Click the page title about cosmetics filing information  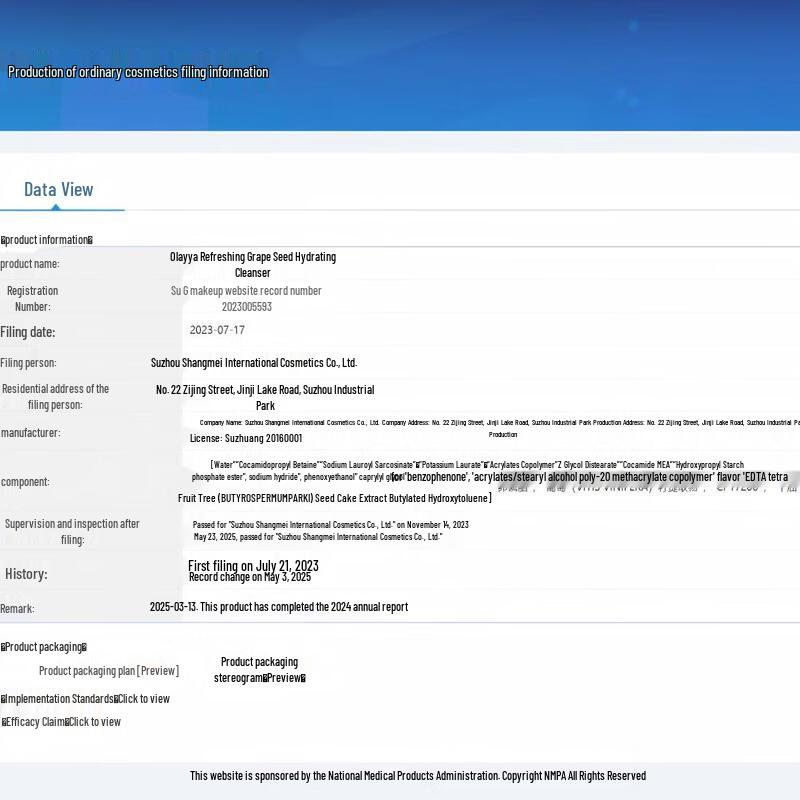click(138, 72)
